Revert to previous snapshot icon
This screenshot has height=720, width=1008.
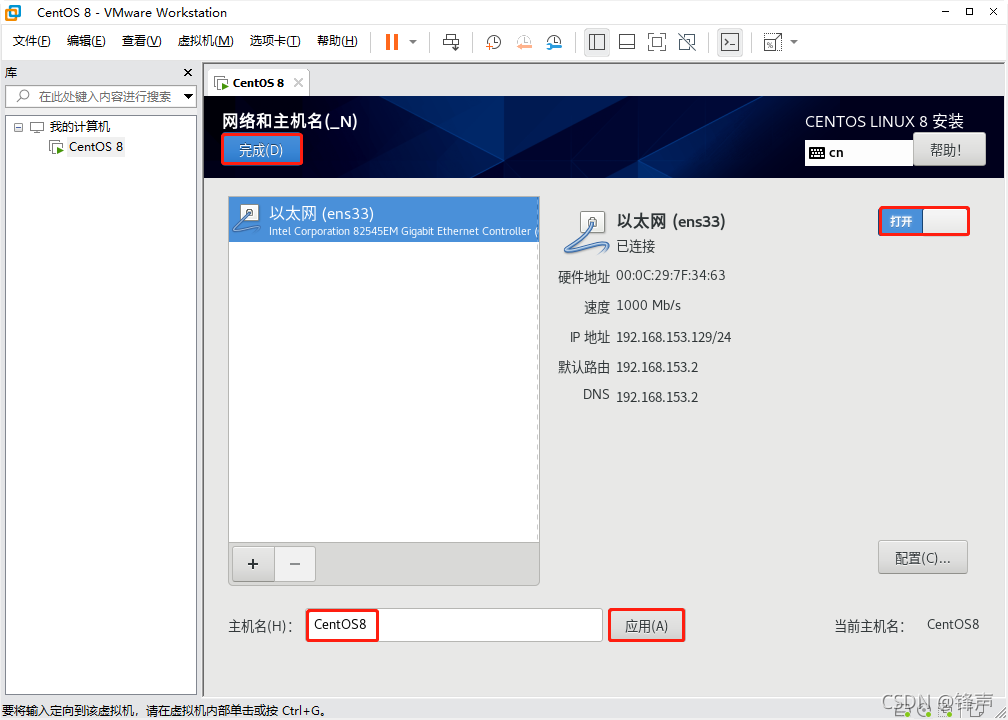pyautogui.click(x=524, y=42)
